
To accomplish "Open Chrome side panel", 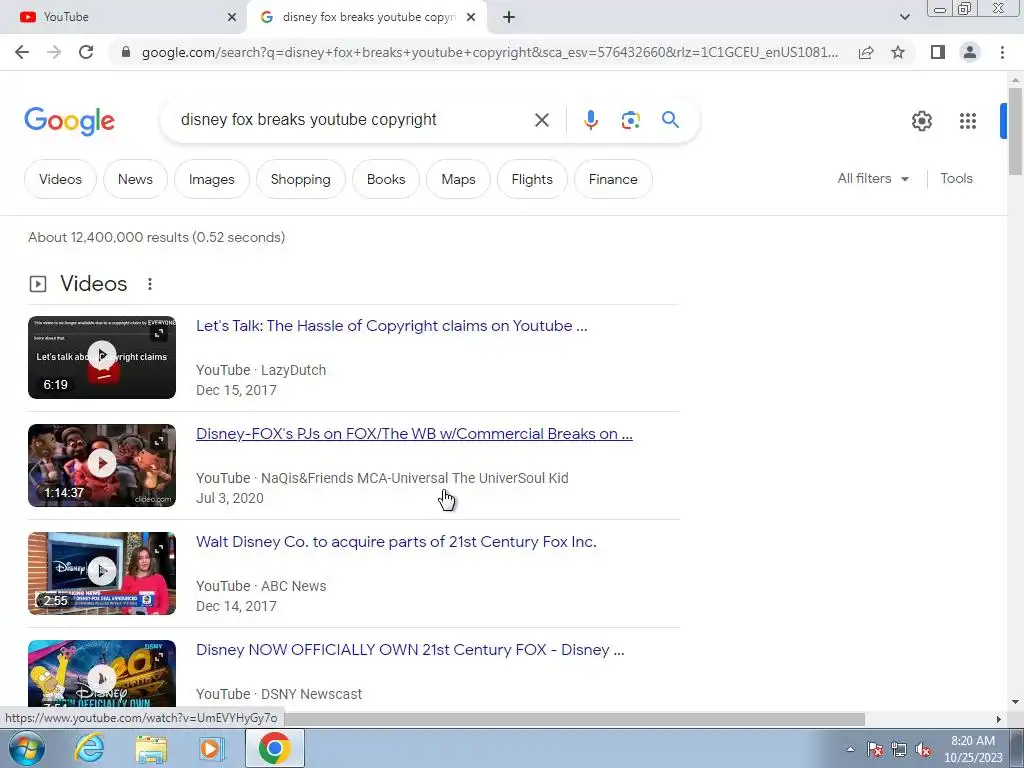I will (938, 52).
